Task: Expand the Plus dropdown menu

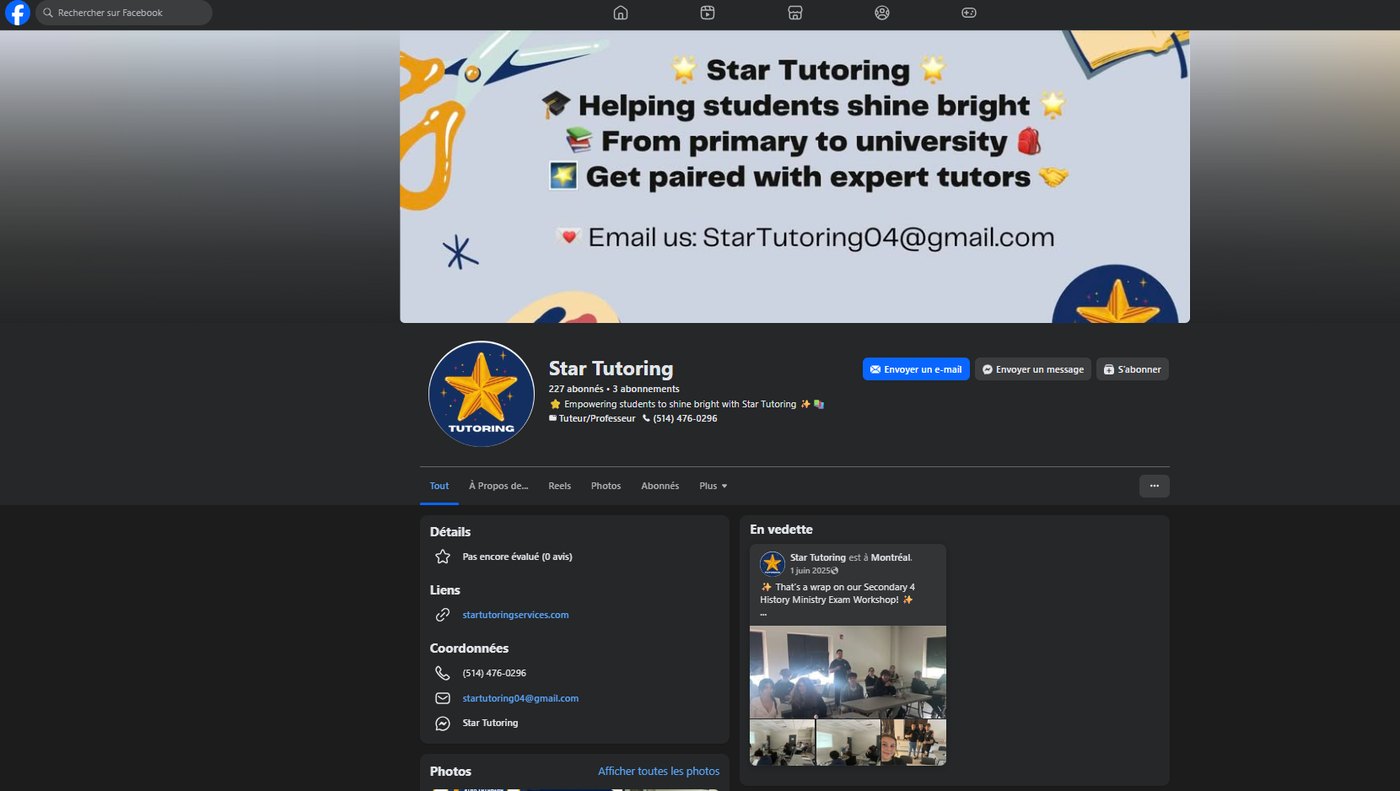Action: [x=713, y=486]
